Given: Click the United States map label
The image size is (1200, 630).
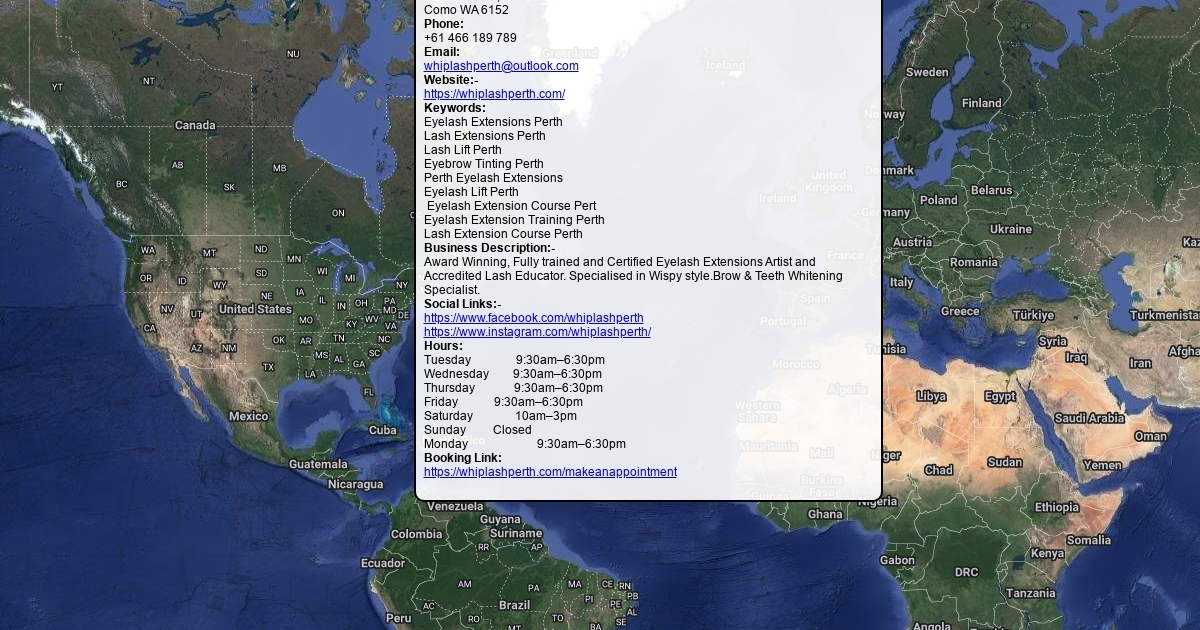Looking at the screenshot, I should (255, 309).
